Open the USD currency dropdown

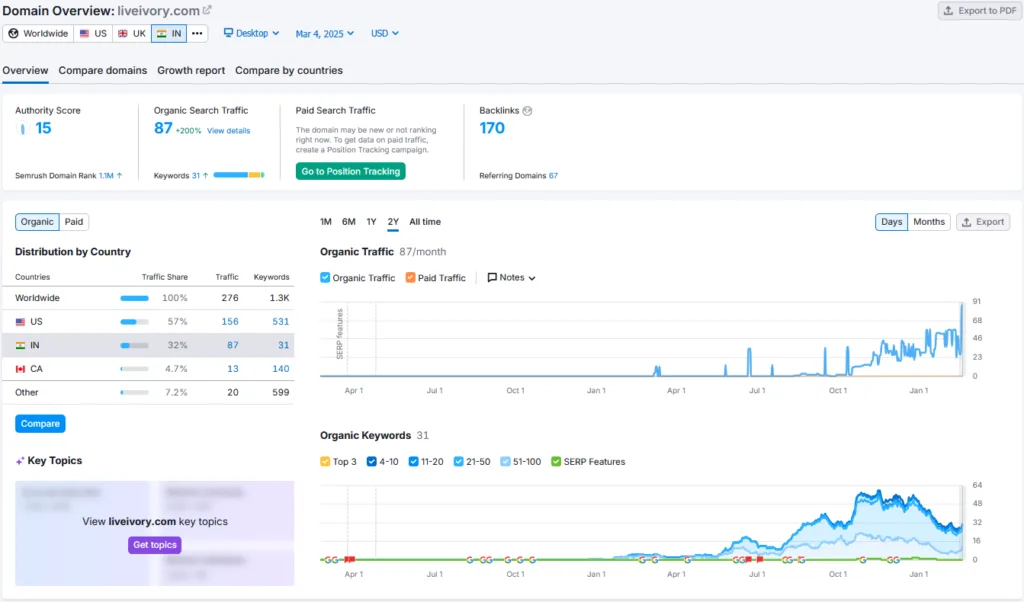[x=385, y=33]
